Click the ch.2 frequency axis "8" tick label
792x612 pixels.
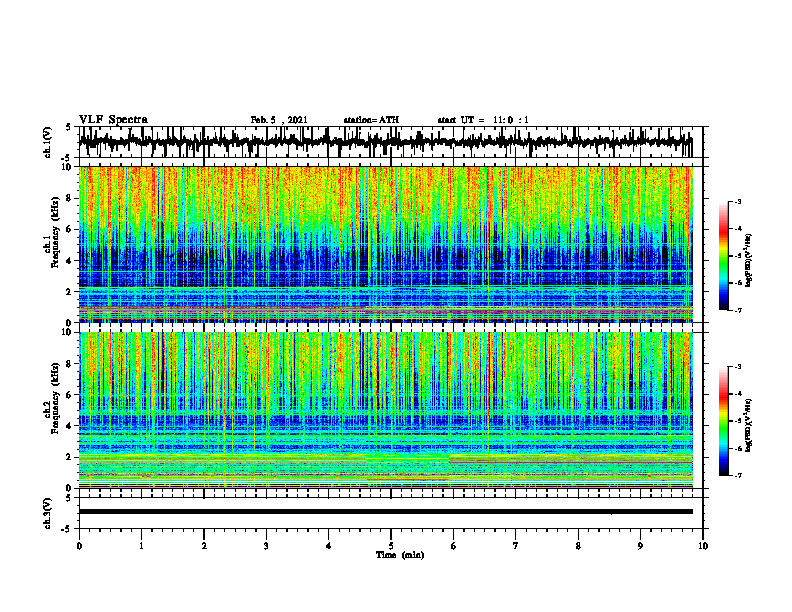click(71, 364)
